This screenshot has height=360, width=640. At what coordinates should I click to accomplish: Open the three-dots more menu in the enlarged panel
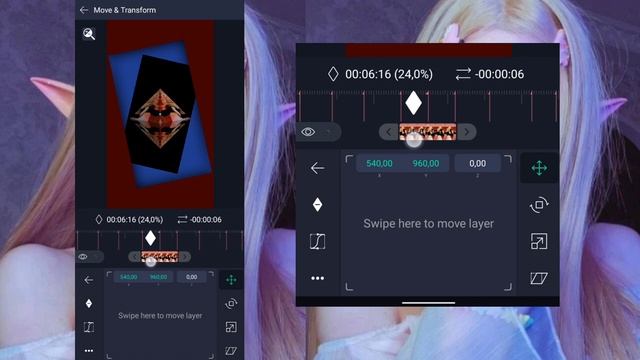coord(317,278)
